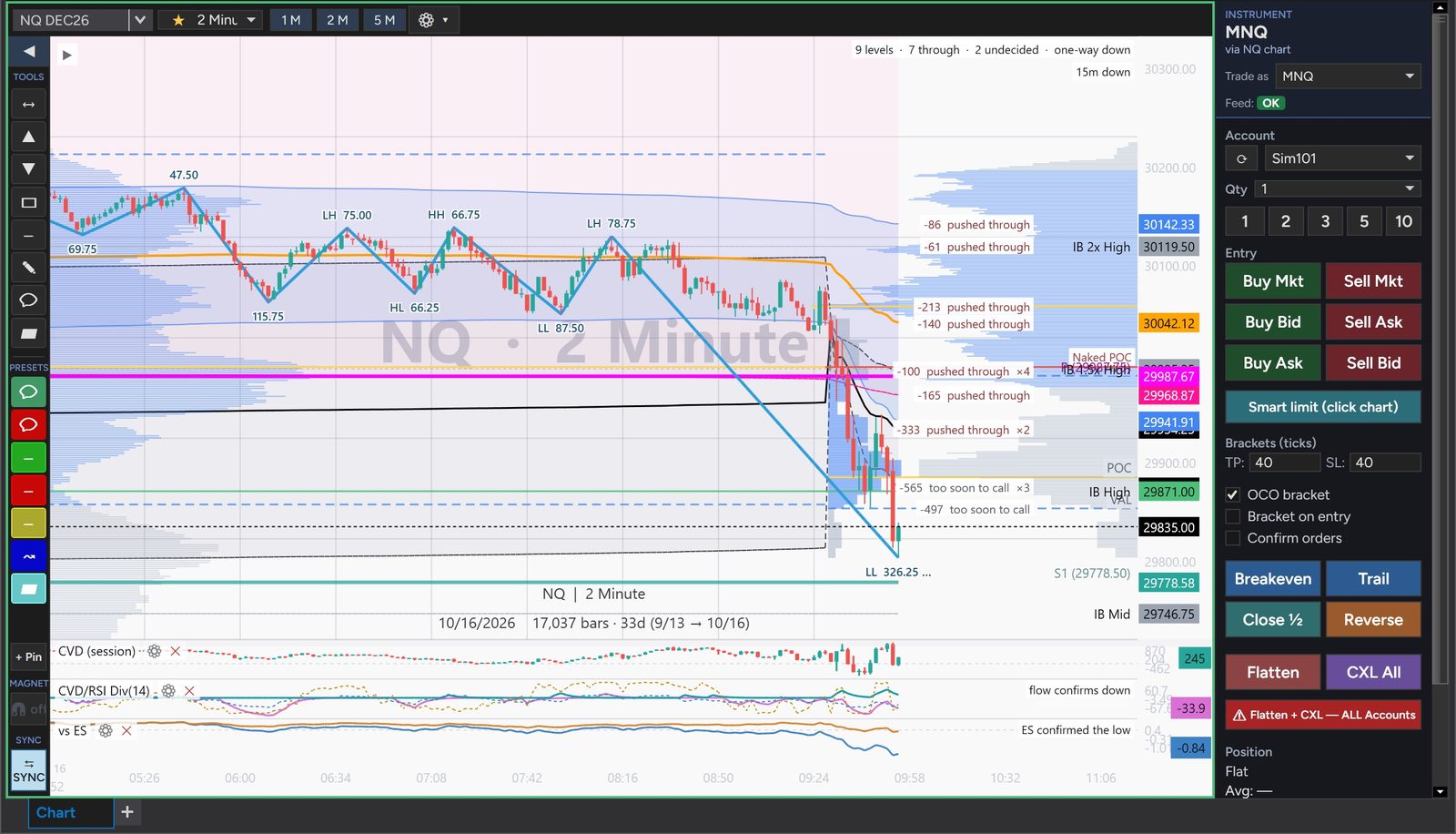Open vs ES indicator settings gear
Screen dimensions: 1456x834
click(x=106, y=730)
